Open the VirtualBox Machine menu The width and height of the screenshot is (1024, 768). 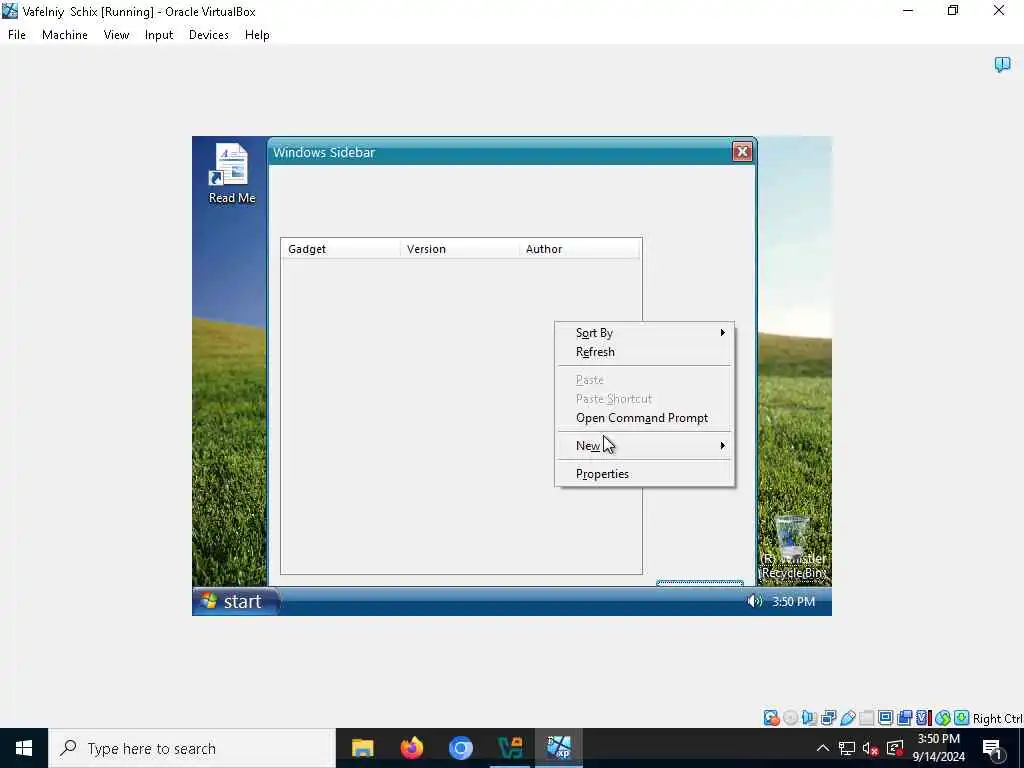click(x=65, y=35)
